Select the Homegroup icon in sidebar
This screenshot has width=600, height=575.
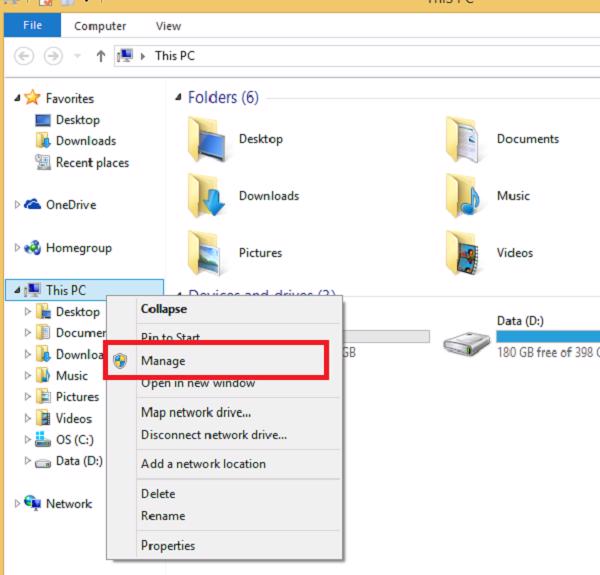(33, 248)
